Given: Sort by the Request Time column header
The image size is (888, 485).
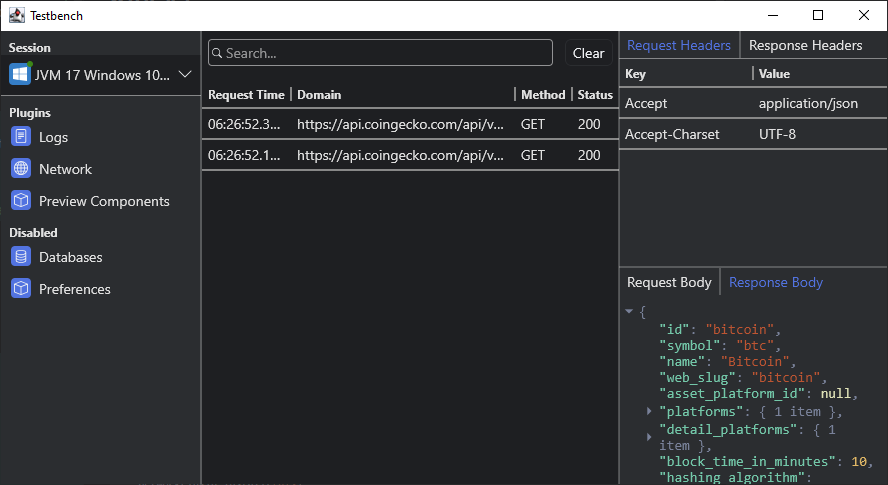Looking at the screenshot, I should 246,95.
